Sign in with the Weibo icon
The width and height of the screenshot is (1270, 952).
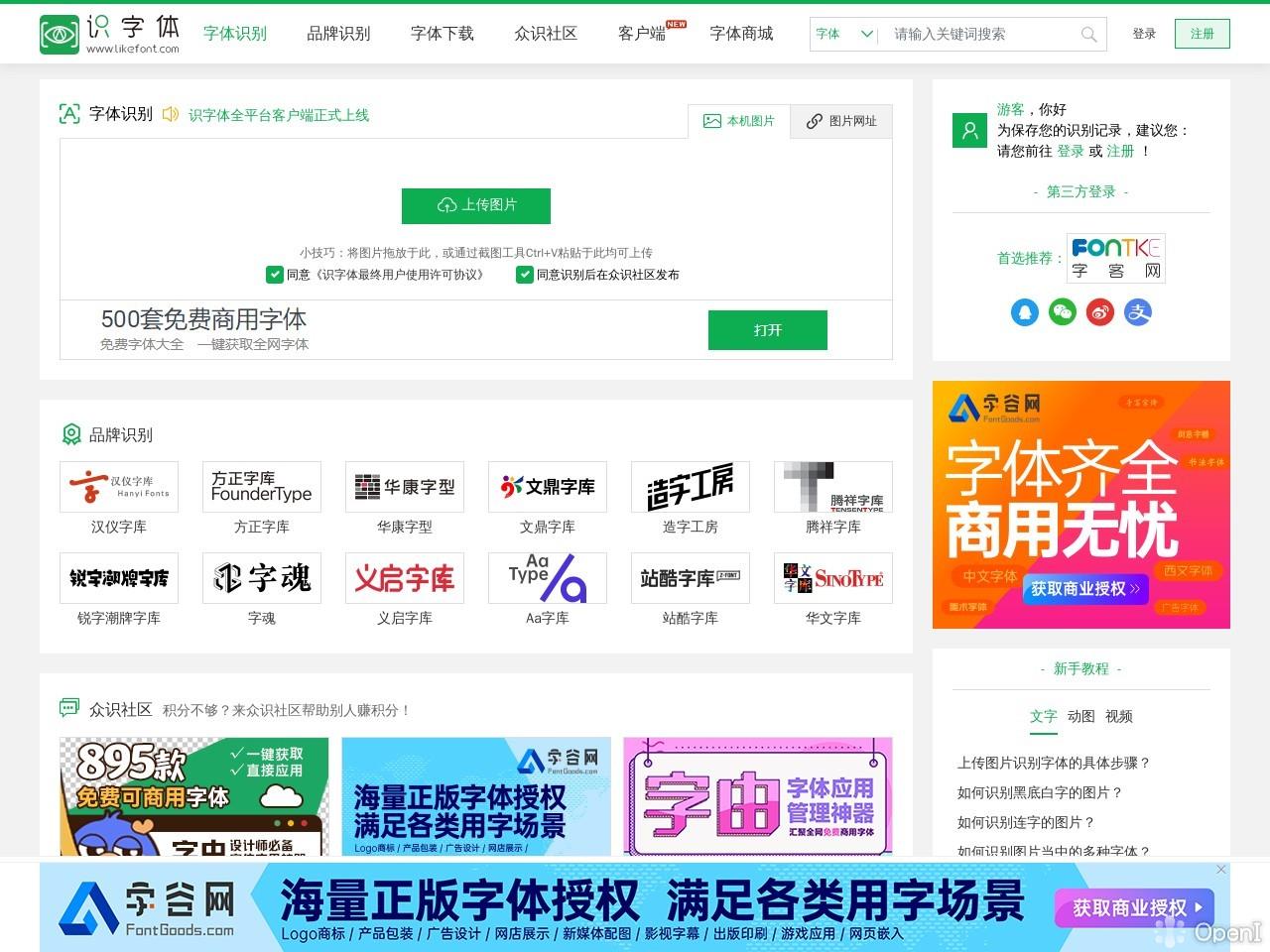(1100, 312)
